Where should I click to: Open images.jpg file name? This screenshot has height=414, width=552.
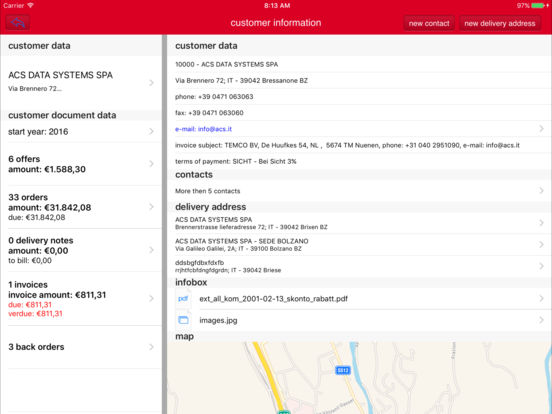(x=218, y=320)
